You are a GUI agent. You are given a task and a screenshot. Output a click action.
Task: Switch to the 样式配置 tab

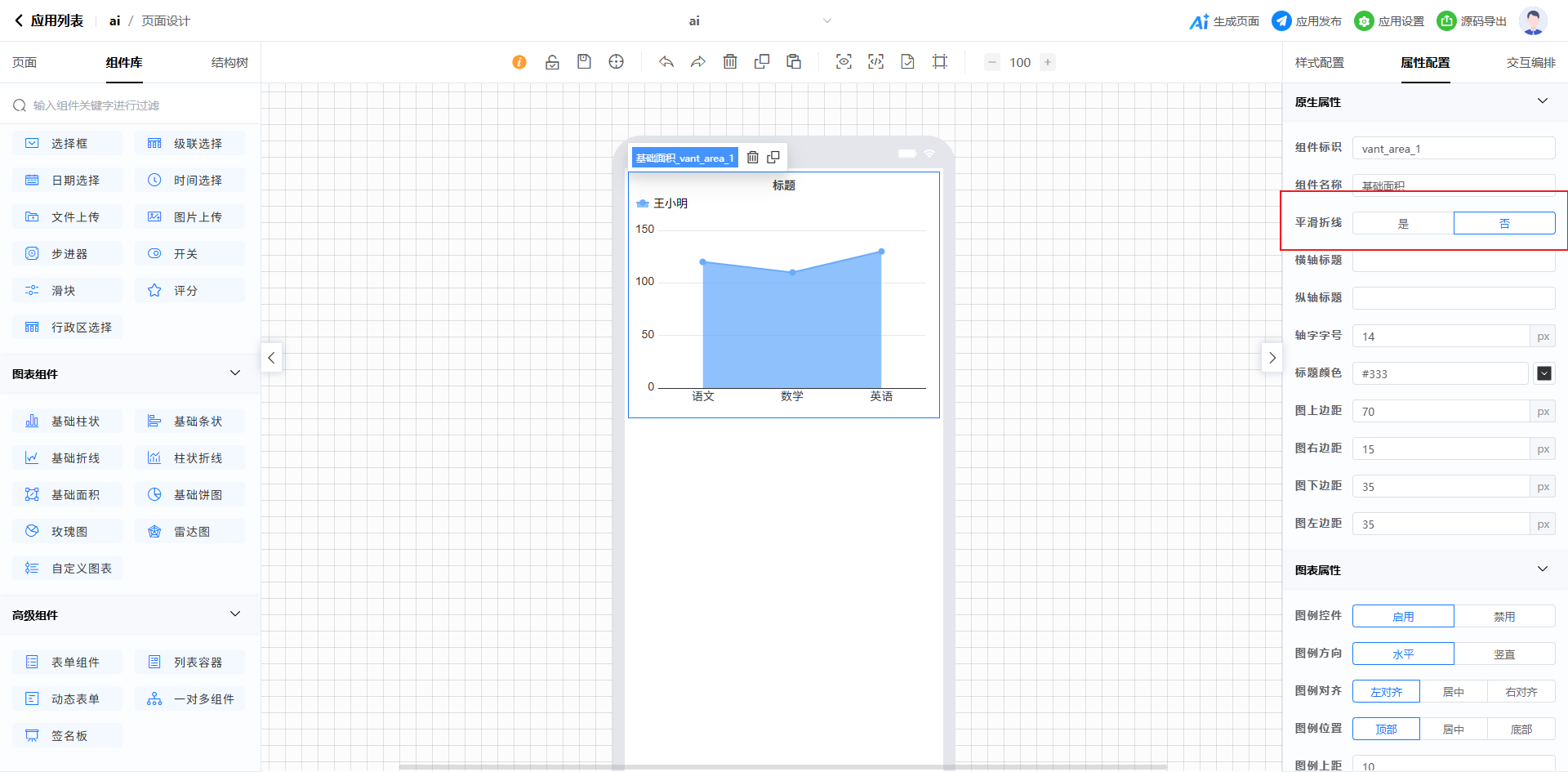click(1319, 63)
